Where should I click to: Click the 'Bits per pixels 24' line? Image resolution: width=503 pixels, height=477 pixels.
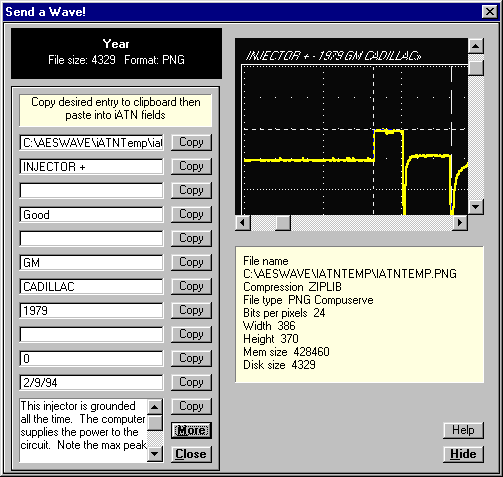[x=284, y=313]
